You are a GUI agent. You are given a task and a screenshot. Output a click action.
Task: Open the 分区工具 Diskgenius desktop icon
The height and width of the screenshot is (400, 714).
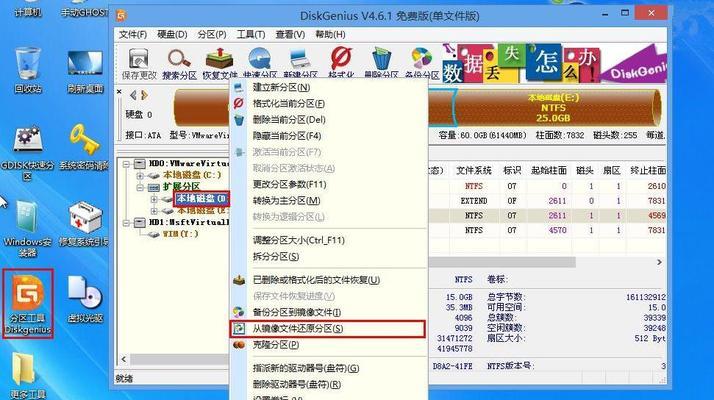(28, 303)
